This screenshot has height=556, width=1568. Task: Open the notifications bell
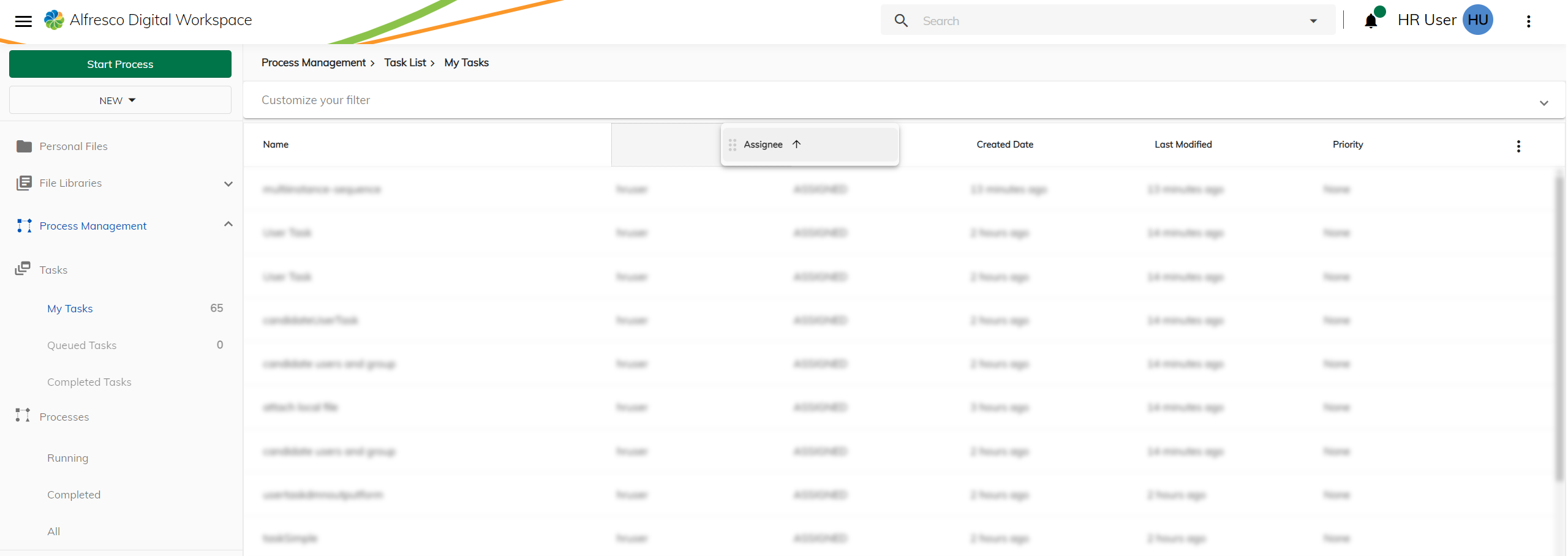point(1371,21)
